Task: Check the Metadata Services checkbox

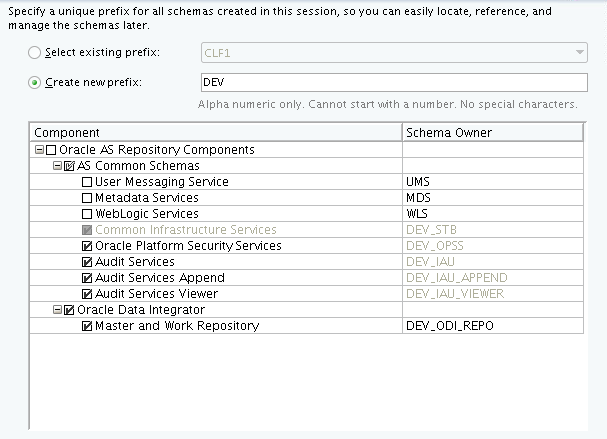Action: point(87,198)
